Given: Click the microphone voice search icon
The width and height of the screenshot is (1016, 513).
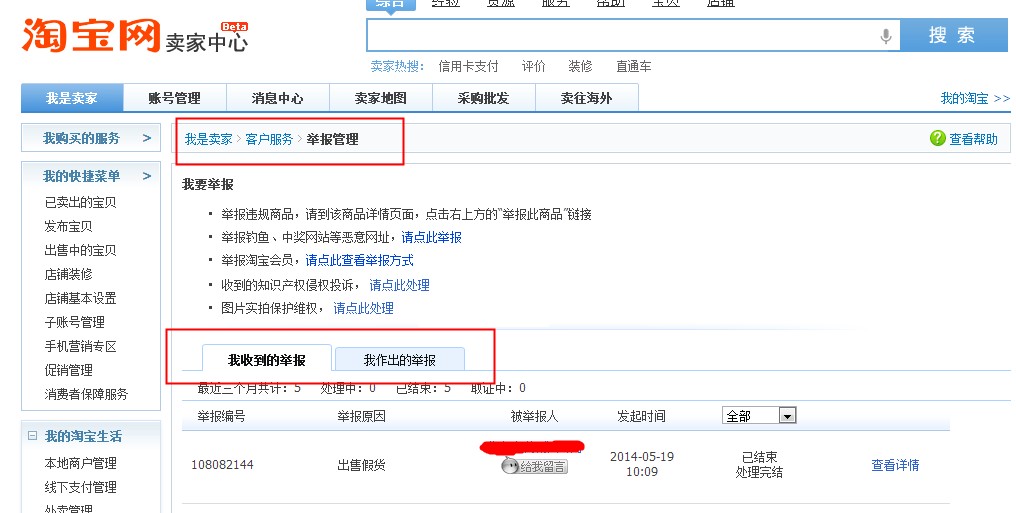Looking at the screenshot, I should tap(885, 36).
